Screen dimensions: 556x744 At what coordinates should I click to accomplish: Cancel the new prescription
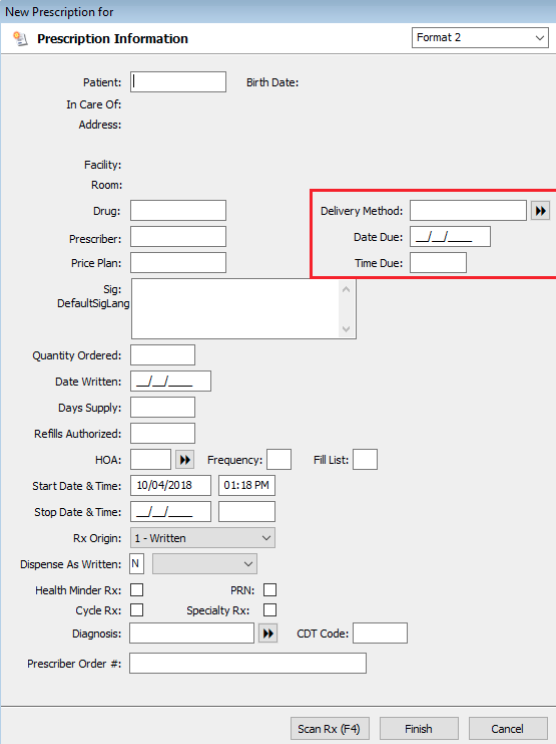point(508,729)
